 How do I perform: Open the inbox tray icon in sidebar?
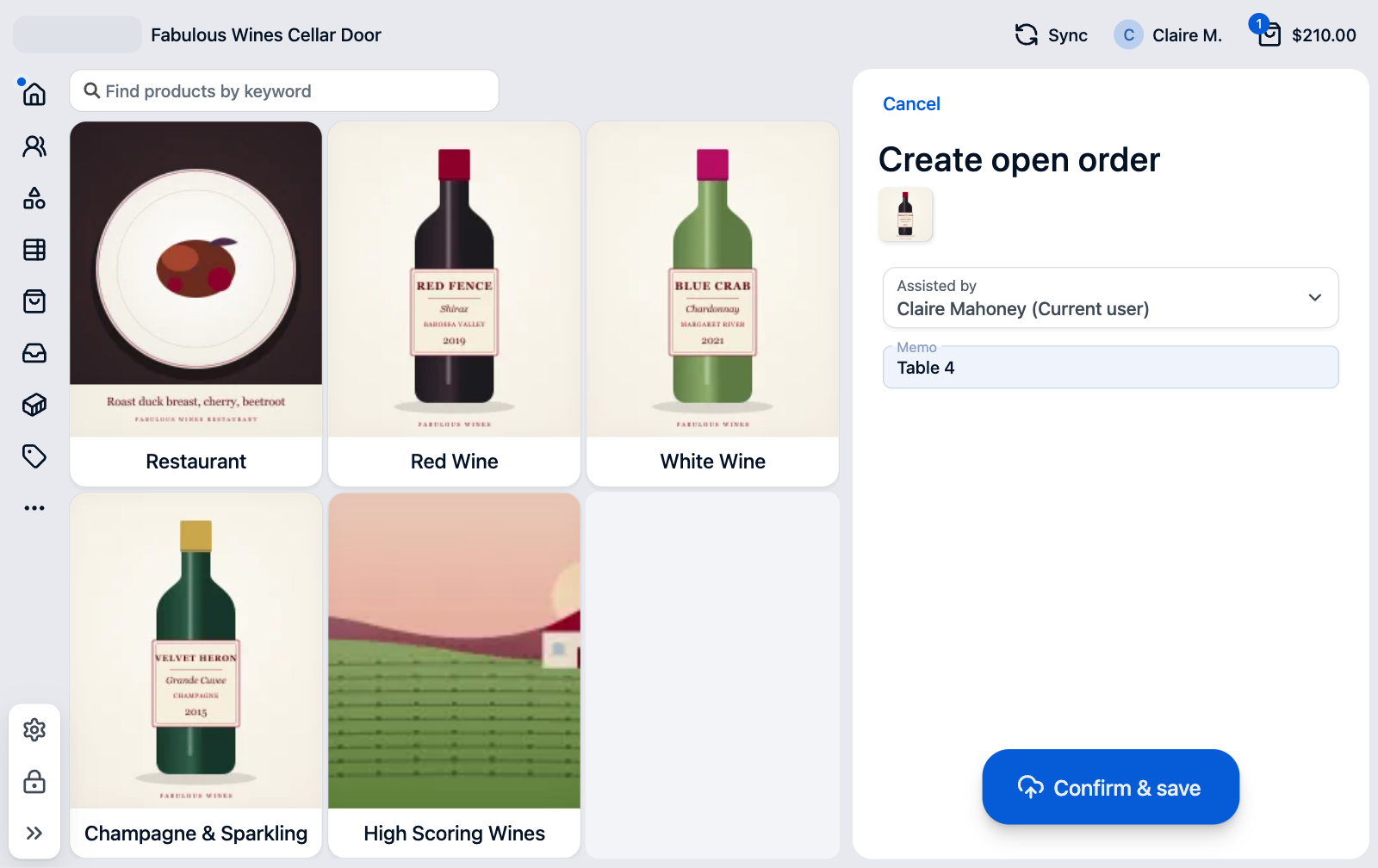[34, 353]
